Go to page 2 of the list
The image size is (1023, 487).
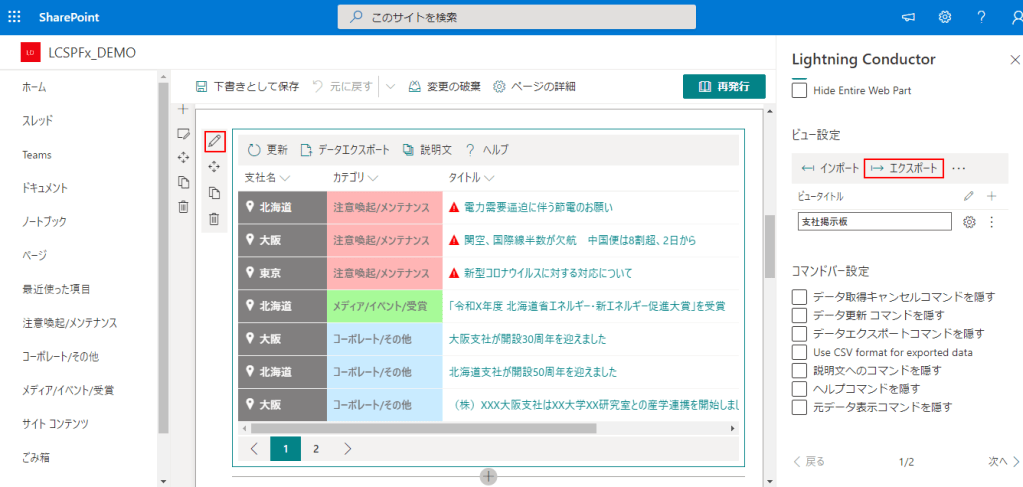316,449
